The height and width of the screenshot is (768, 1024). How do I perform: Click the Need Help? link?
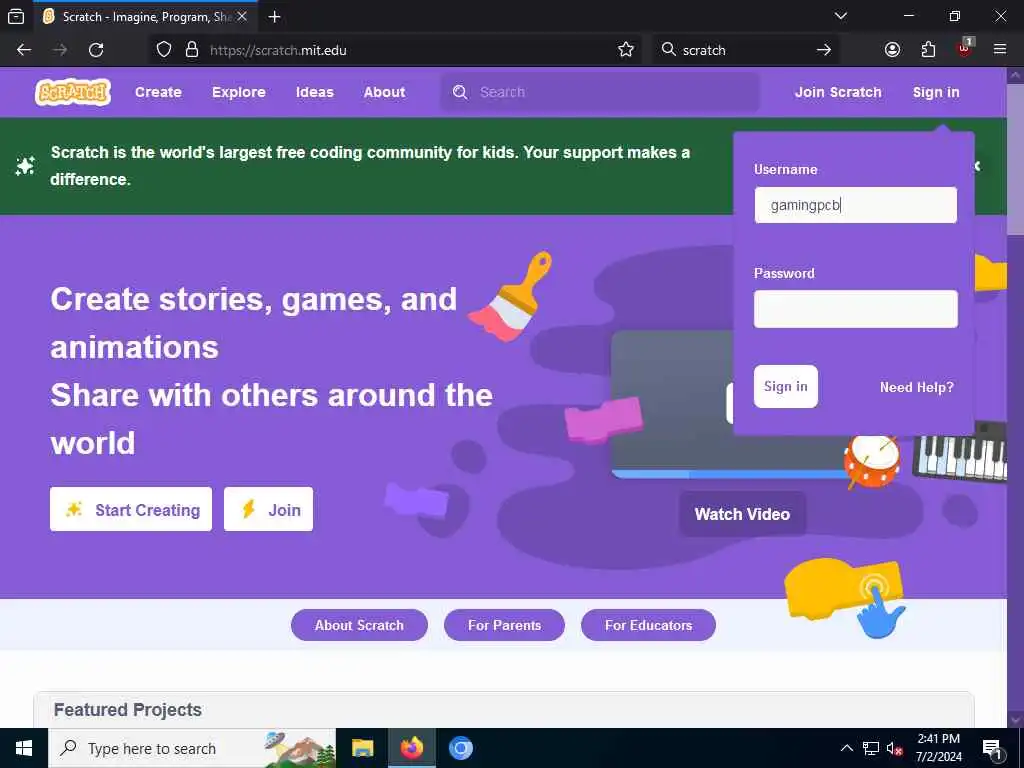pos(916,387)
